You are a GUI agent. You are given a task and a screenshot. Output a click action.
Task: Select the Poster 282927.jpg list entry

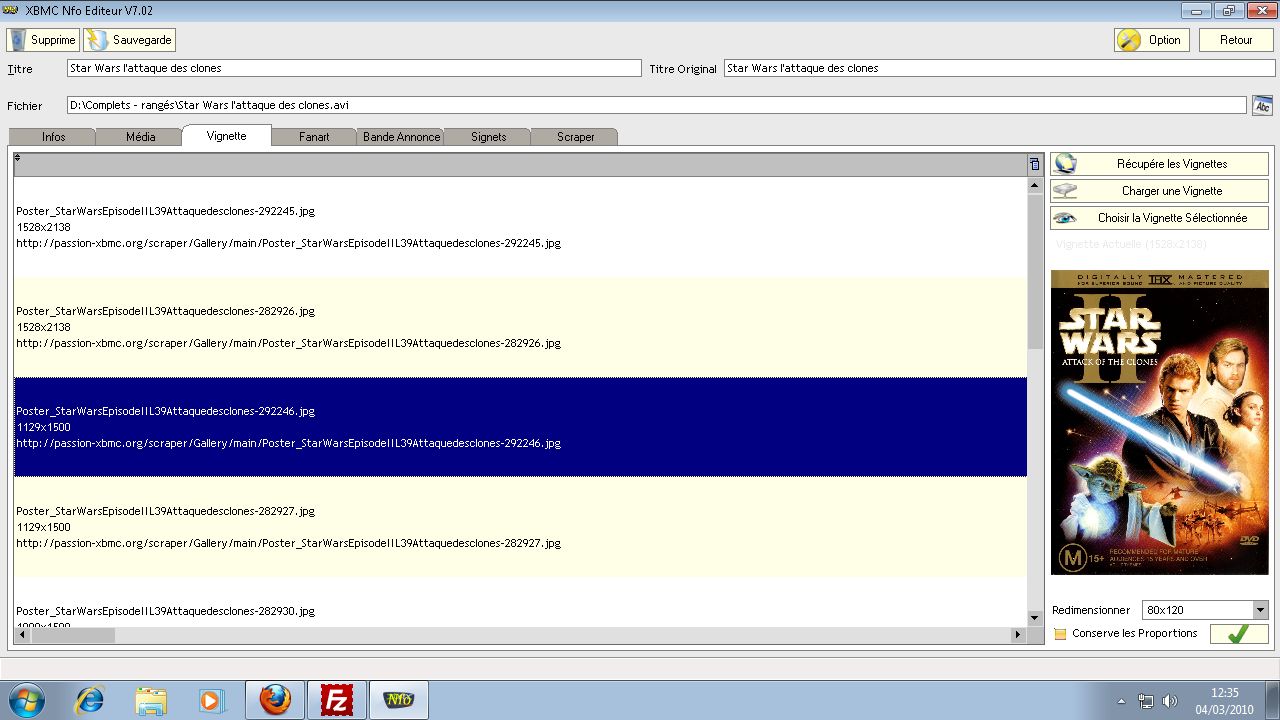520,527
